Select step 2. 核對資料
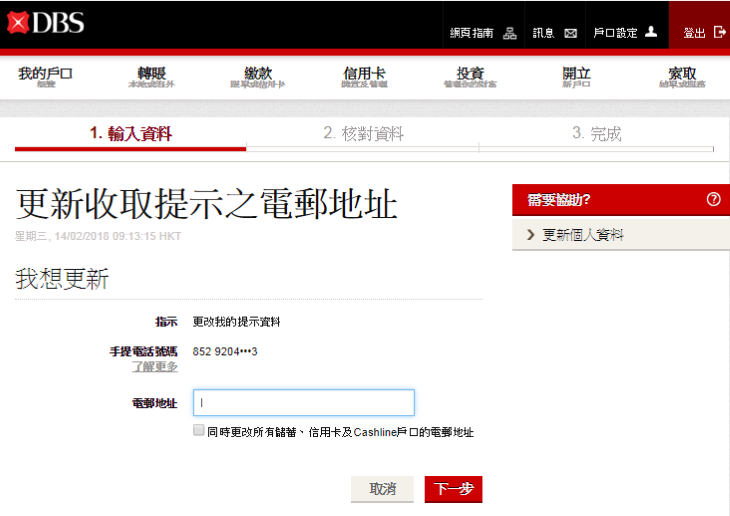Image resolution: width=730 pixels, height=516 pixels. tap(363, 134)
